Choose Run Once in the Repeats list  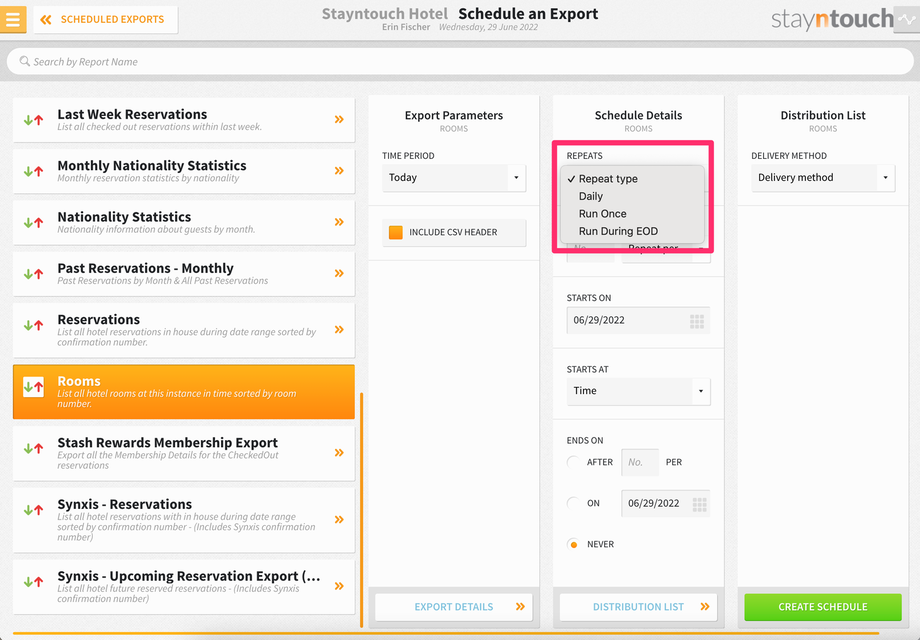coord(632,214)
